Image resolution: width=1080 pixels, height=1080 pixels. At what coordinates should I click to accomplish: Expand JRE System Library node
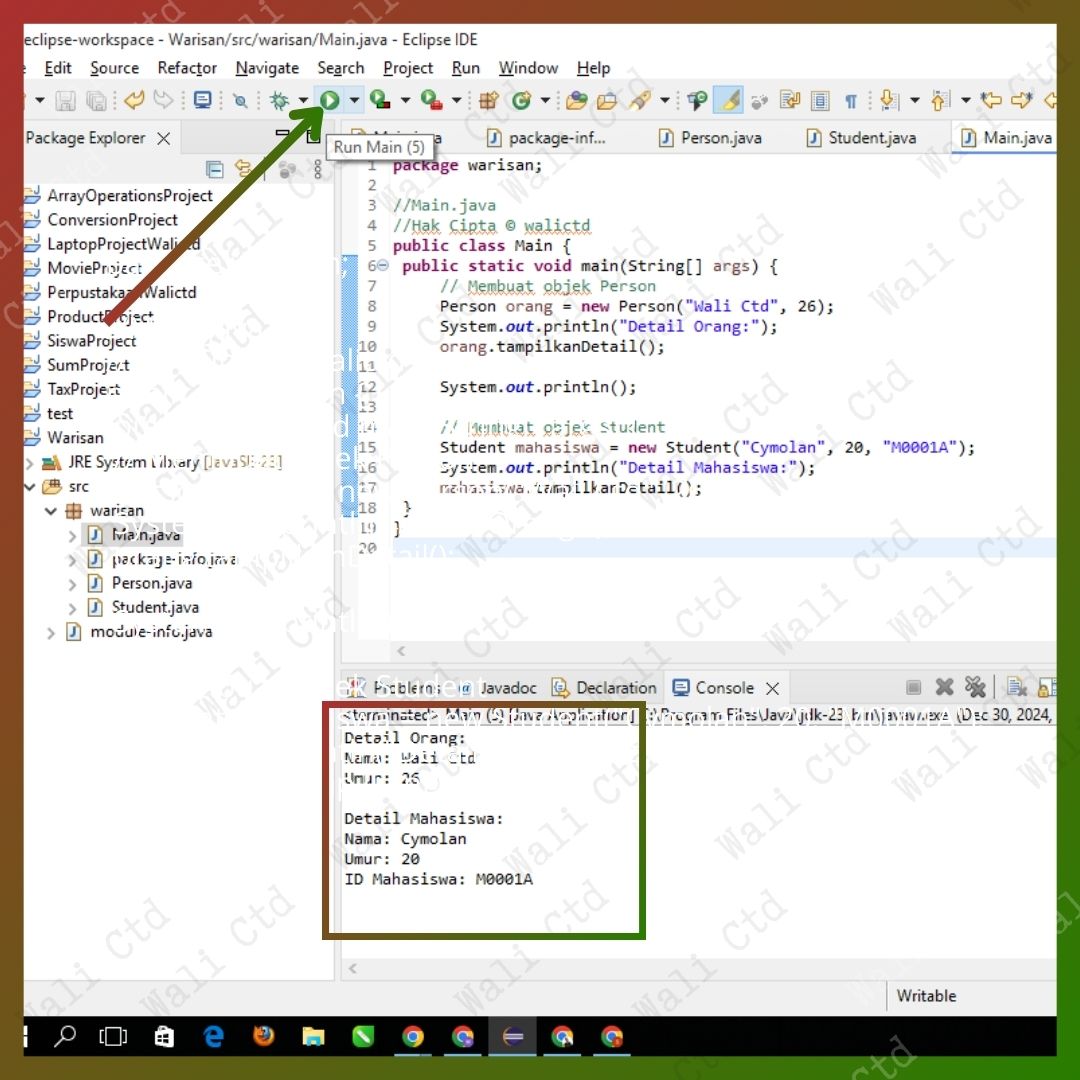tap(30, 462)
